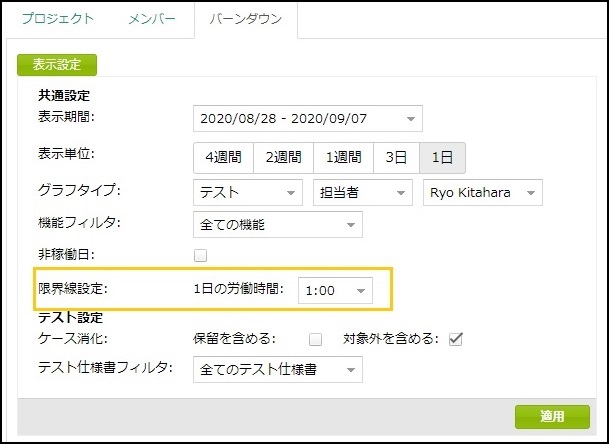
Task: Uncheck the 対象外を含める checkbox
Action: (x=456, y=339)
